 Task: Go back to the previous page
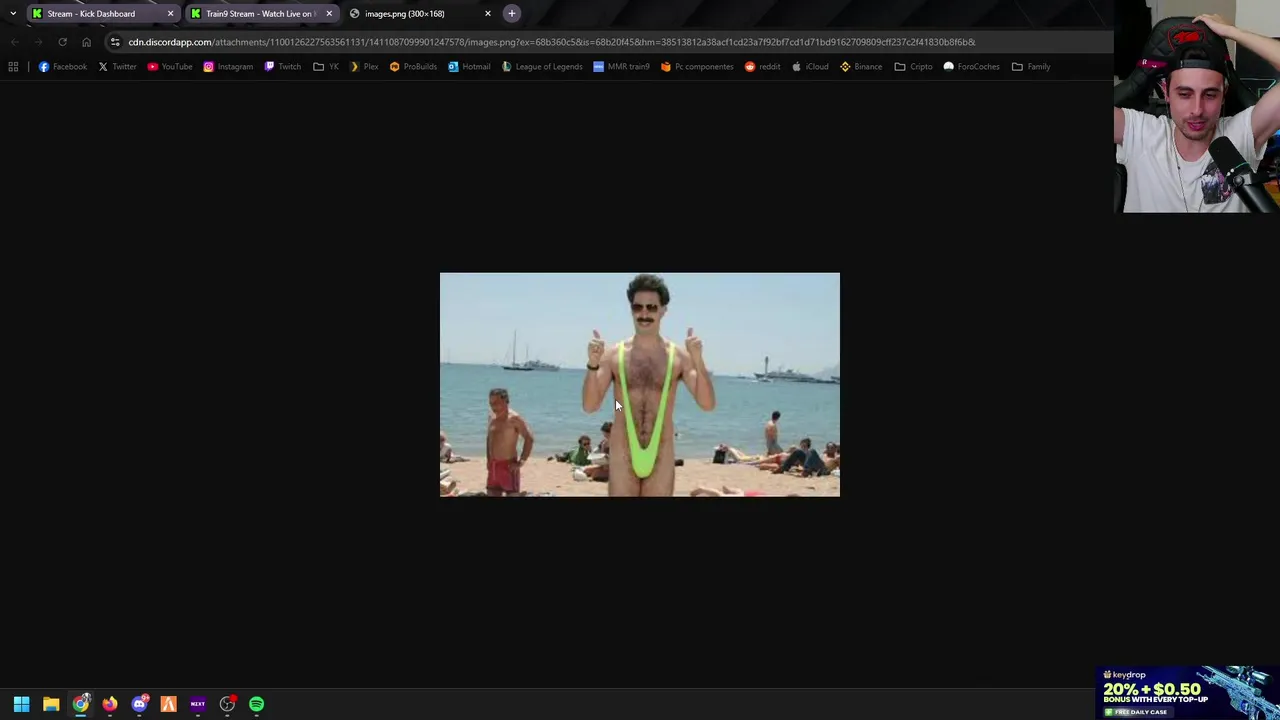point(14,42)
